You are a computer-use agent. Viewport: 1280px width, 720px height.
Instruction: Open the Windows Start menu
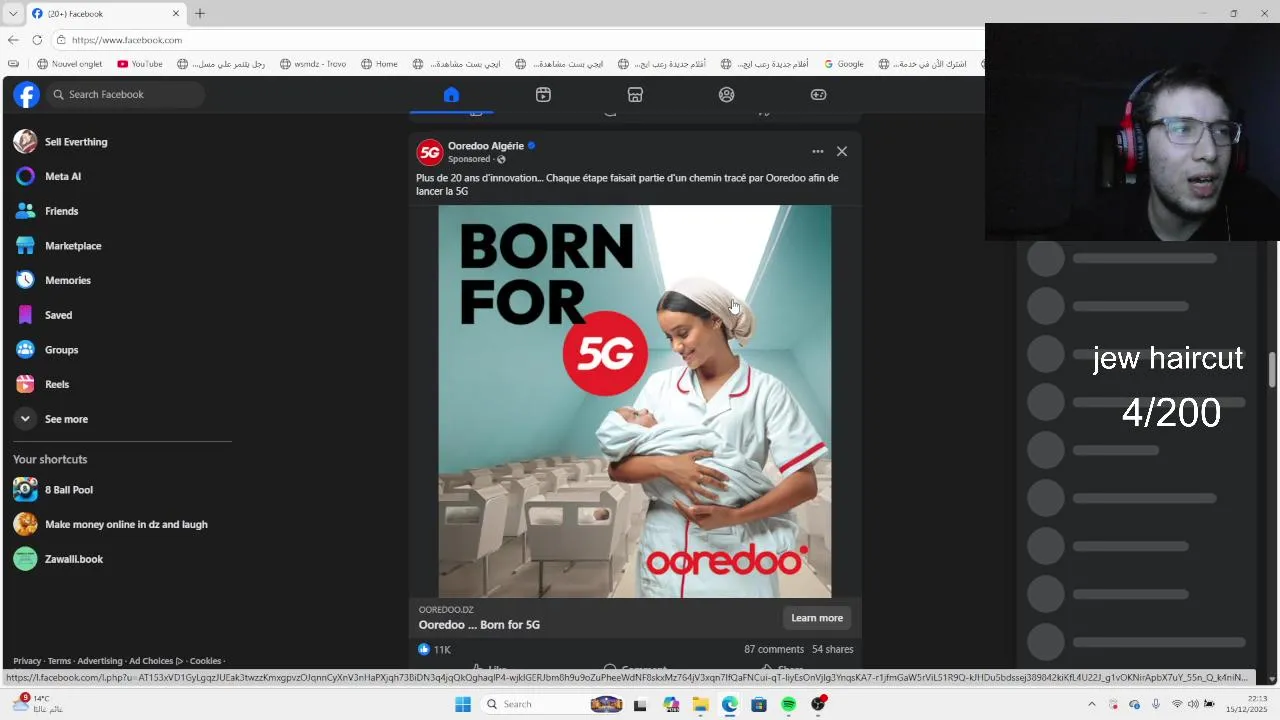click(462, 704)
